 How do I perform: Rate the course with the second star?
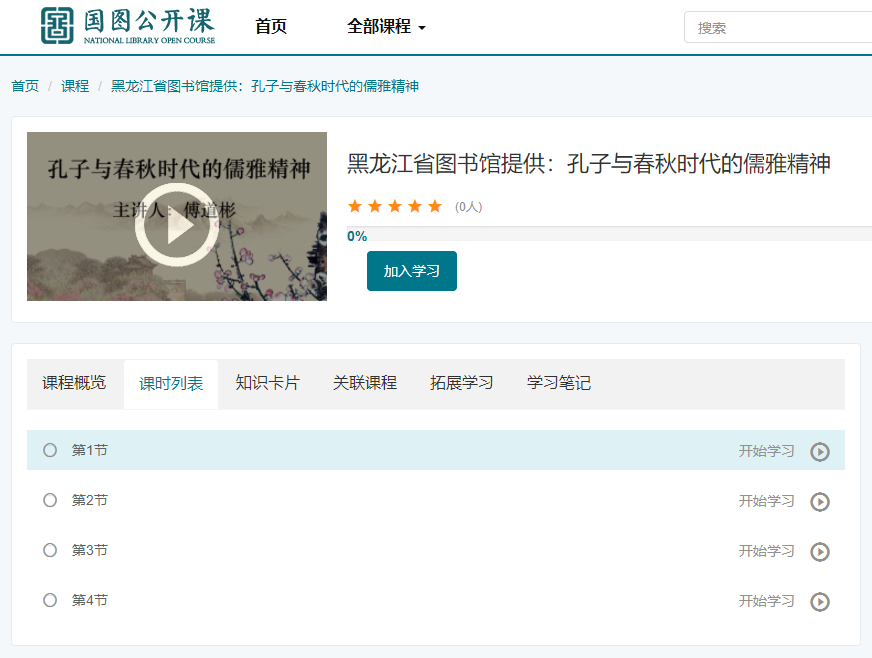pyautogui.click(x=375, y=206)
